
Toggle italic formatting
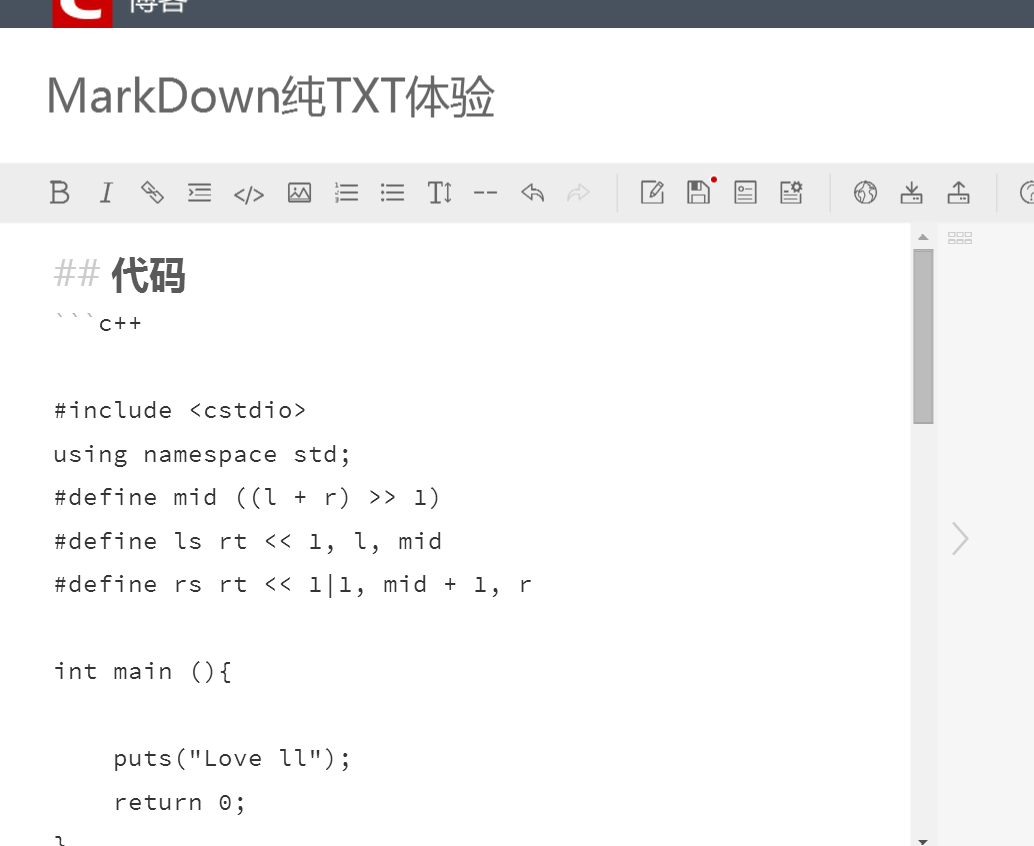tap(106, 192)
